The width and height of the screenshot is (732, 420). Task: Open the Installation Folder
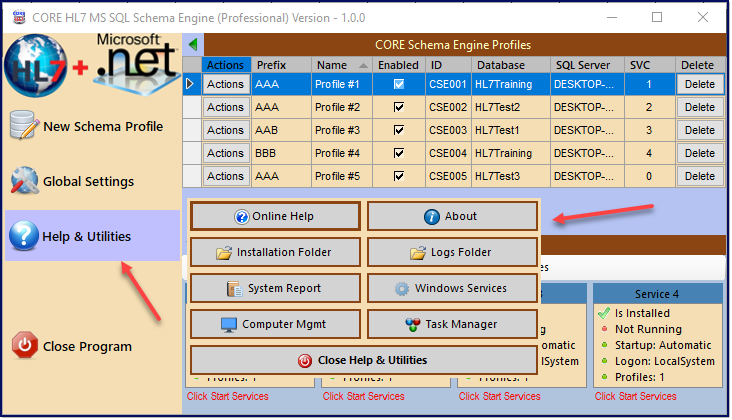click(x=275, y=252)
